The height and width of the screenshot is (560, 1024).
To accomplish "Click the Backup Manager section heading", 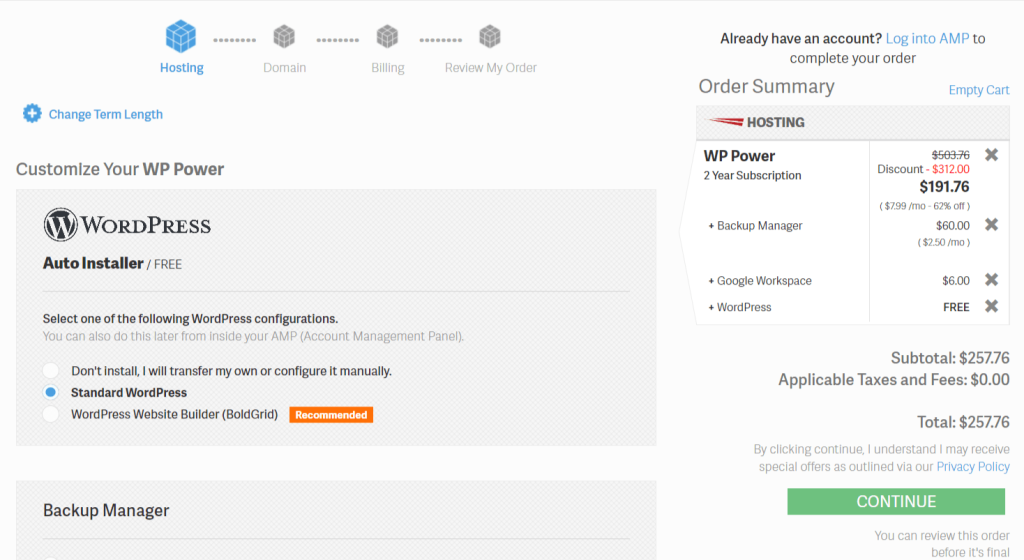I will tap(106, 510).
